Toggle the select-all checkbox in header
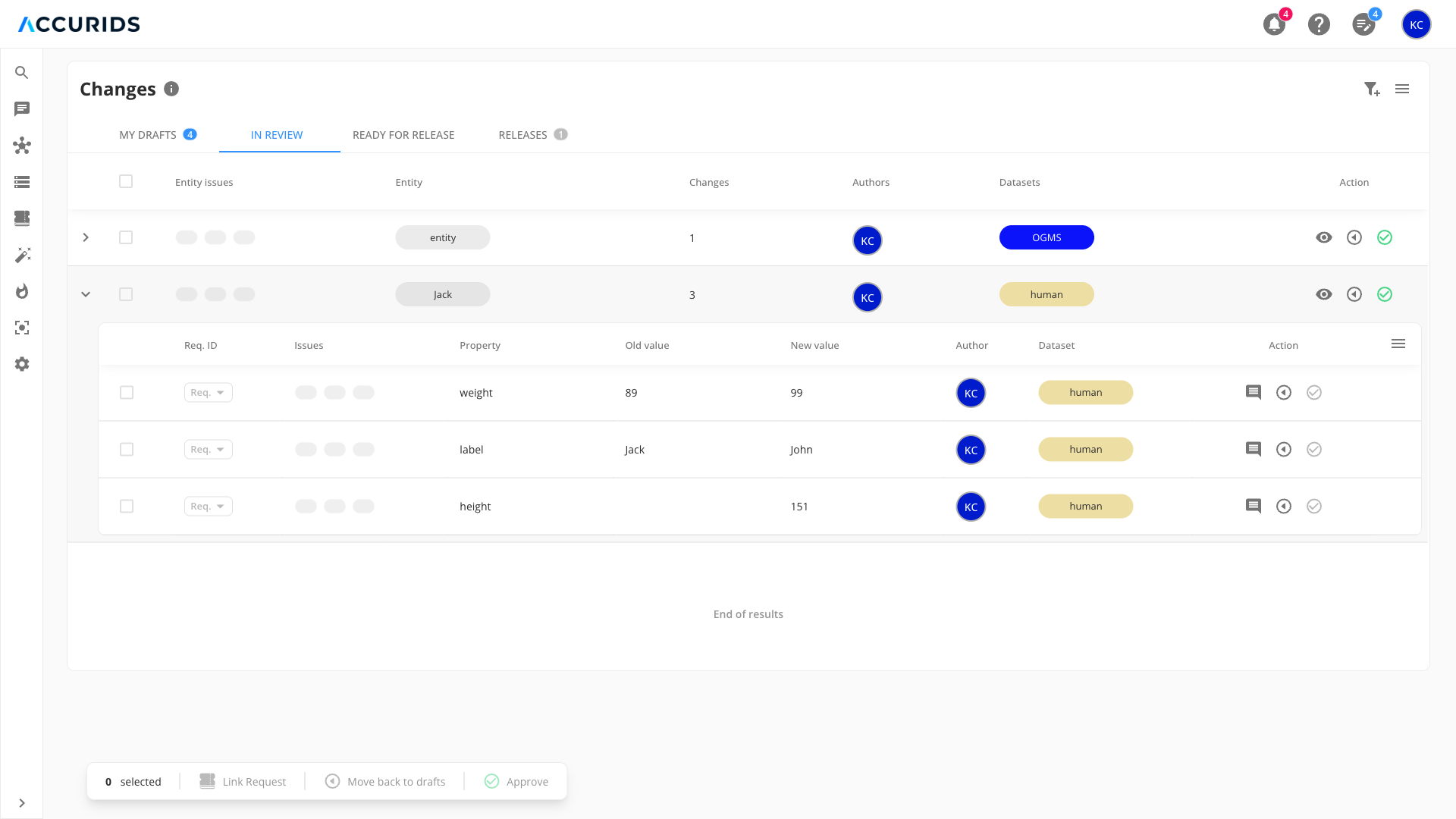This screenshot has height=819, width=1456. coord(126,181)
